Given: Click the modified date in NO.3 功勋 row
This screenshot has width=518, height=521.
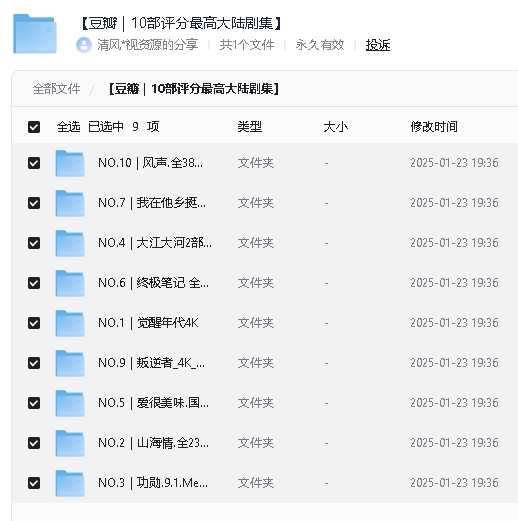Looking at the screenshot, I should tap(454, 483).
